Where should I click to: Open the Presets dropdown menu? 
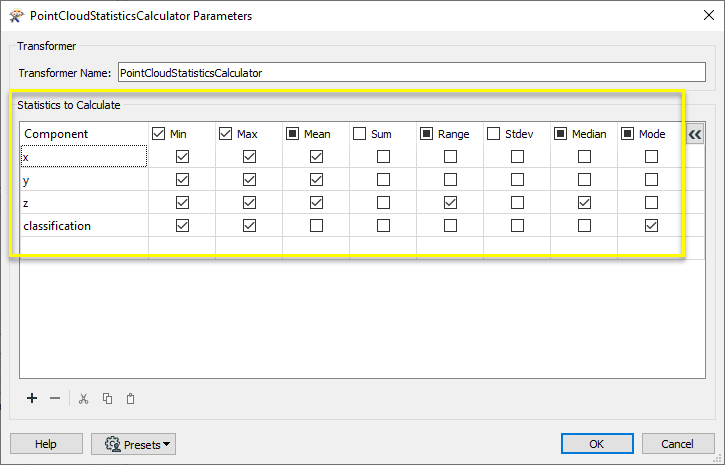[134, 444]
